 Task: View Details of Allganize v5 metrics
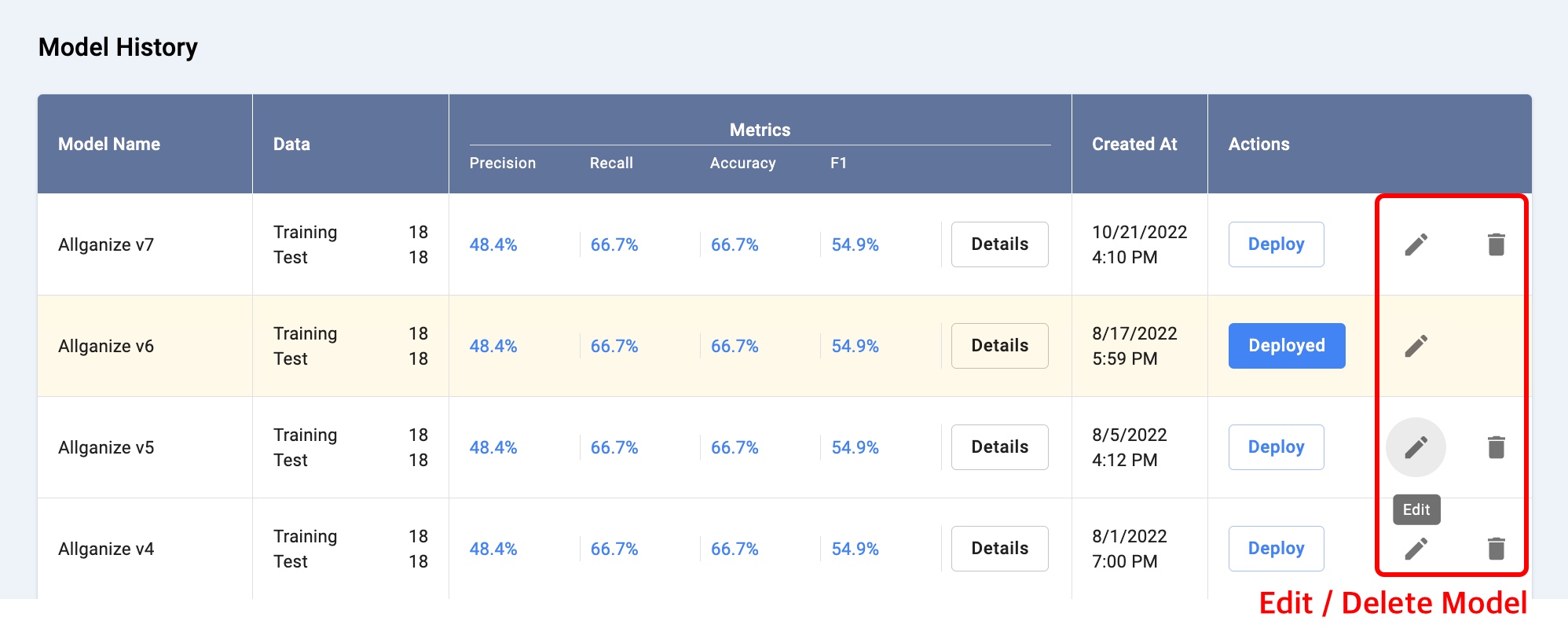(999, 447)
